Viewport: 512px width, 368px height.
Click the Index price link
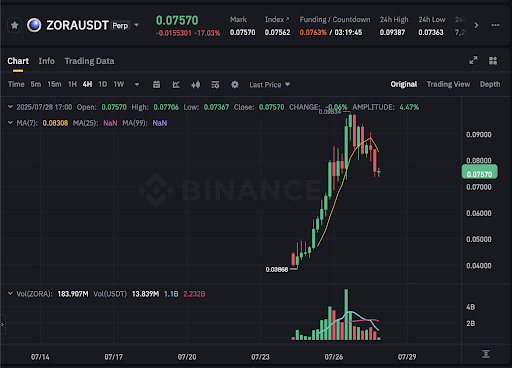(x=277, y=32)
